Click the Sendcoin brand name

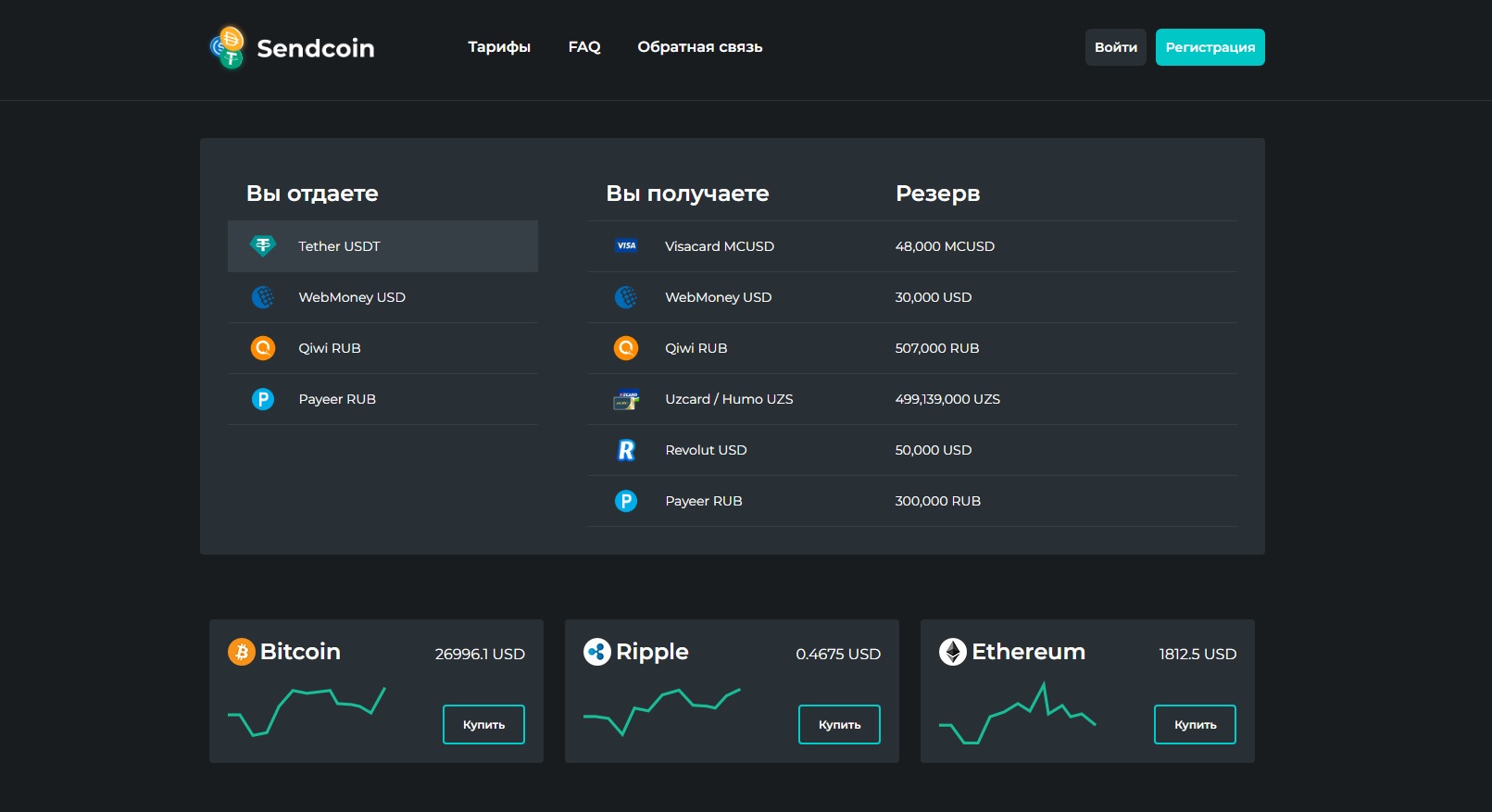pyautogui.click(x=316, y=48)
